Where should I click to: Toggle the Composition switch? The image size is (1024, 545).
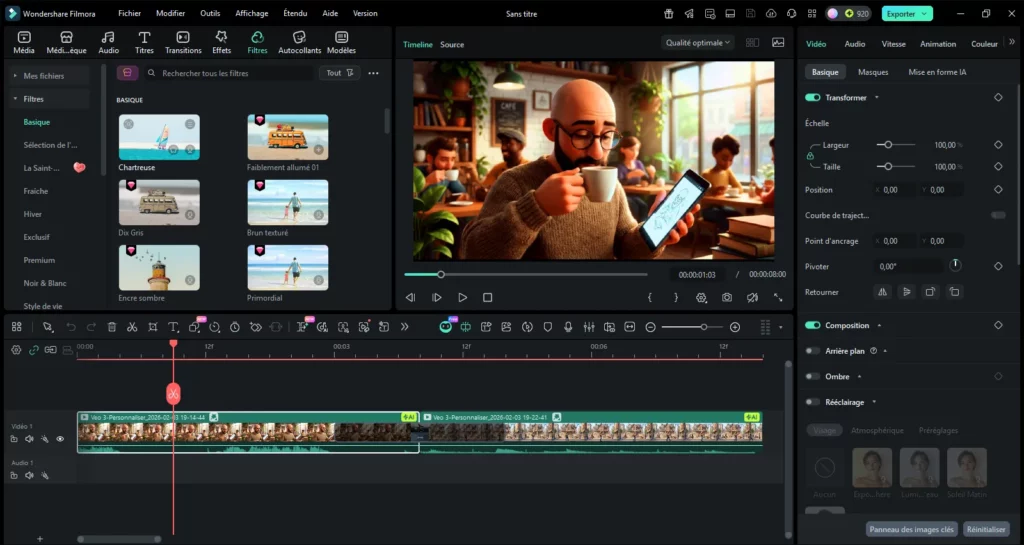coord(812,325)
